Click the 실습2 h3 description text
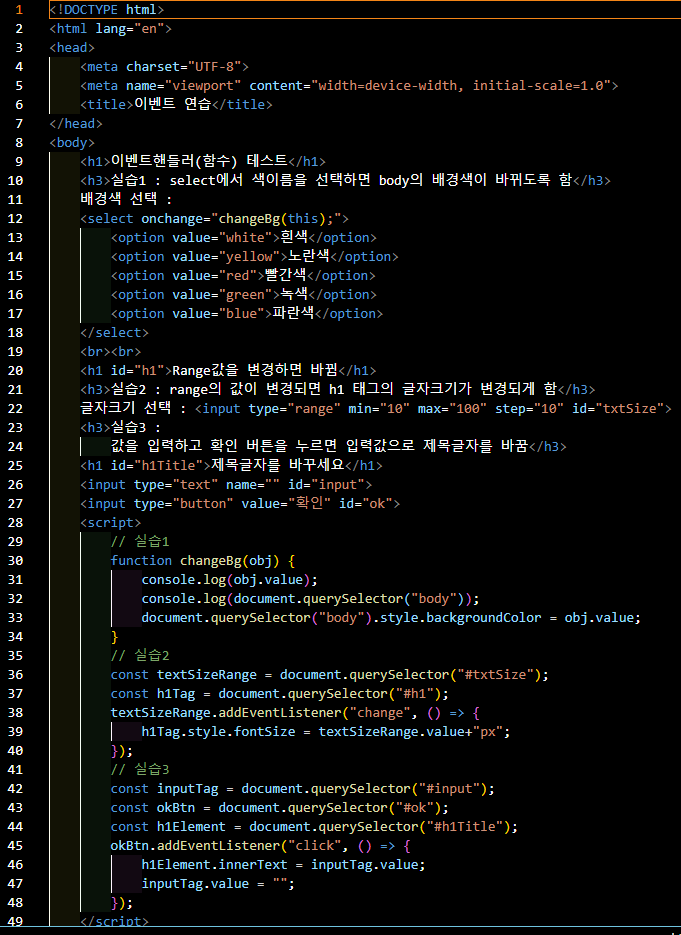Viewport: 681px width, 935px height. point(334,389)
